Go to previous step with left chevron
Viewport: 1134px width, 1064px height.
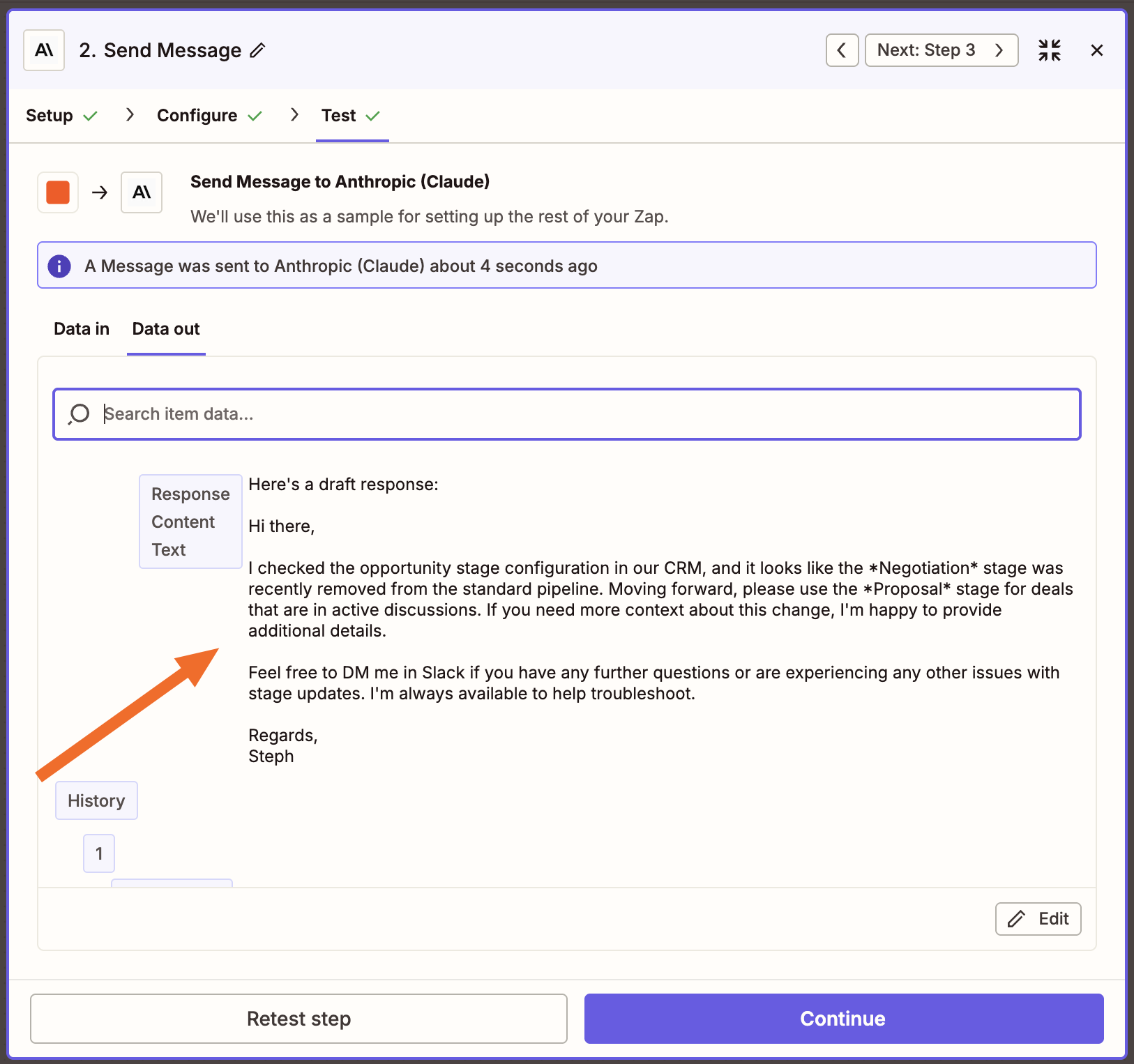(842, 50)
